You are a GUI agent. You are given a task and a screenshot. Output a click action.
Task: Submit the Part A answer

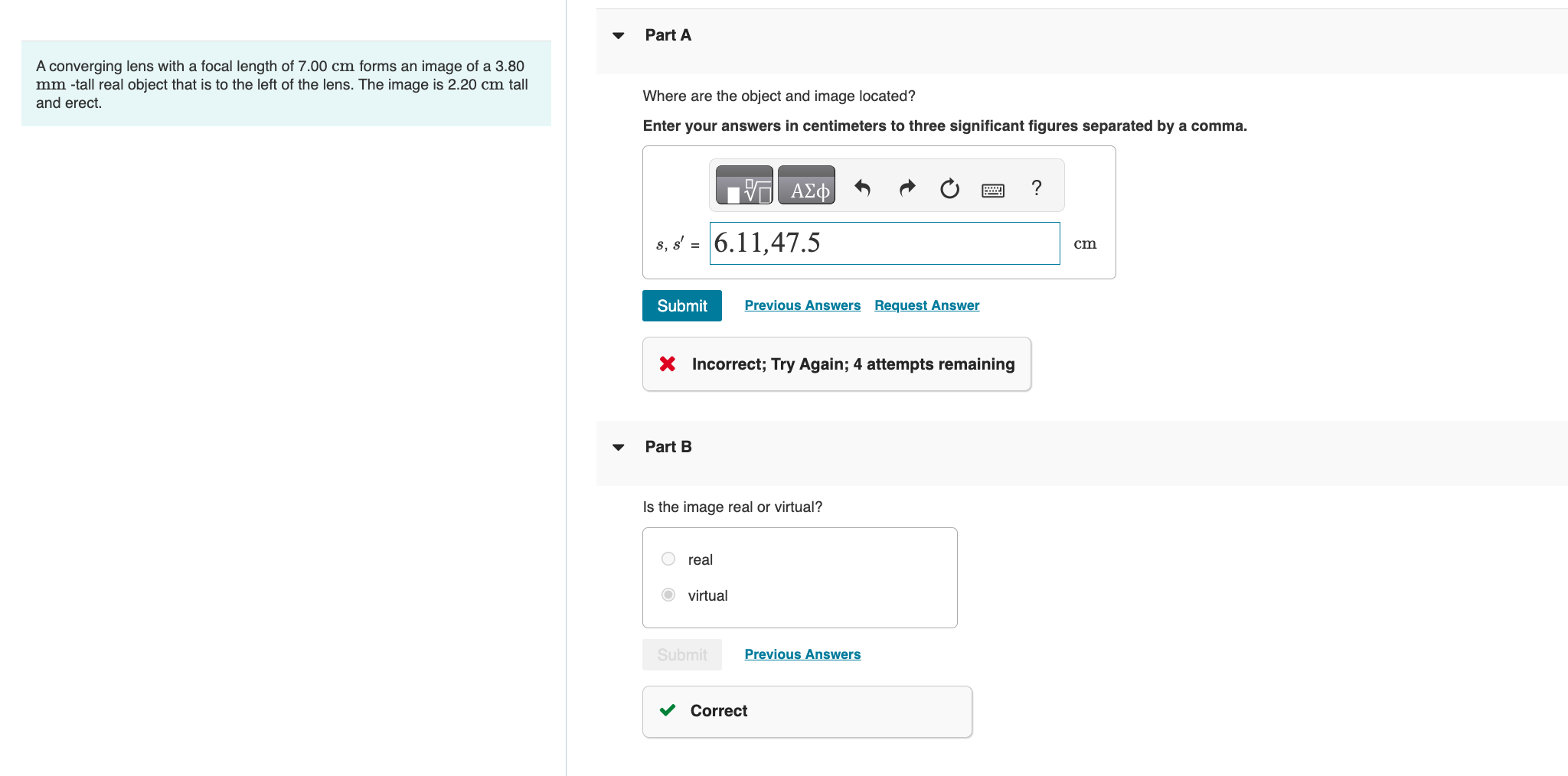tap(681, 305)
